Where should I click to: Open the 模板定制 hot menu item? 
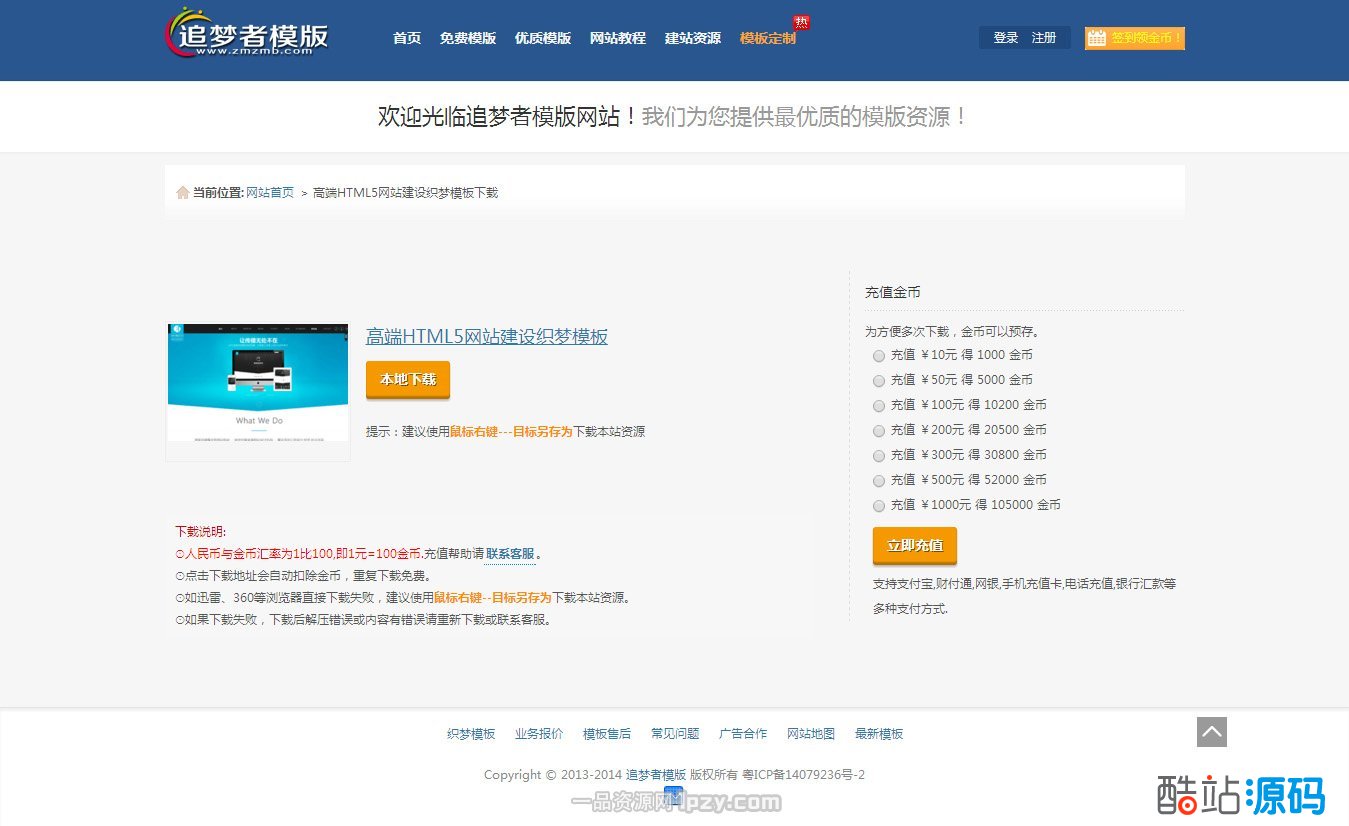pyautogui.click(x=768, y=38)
